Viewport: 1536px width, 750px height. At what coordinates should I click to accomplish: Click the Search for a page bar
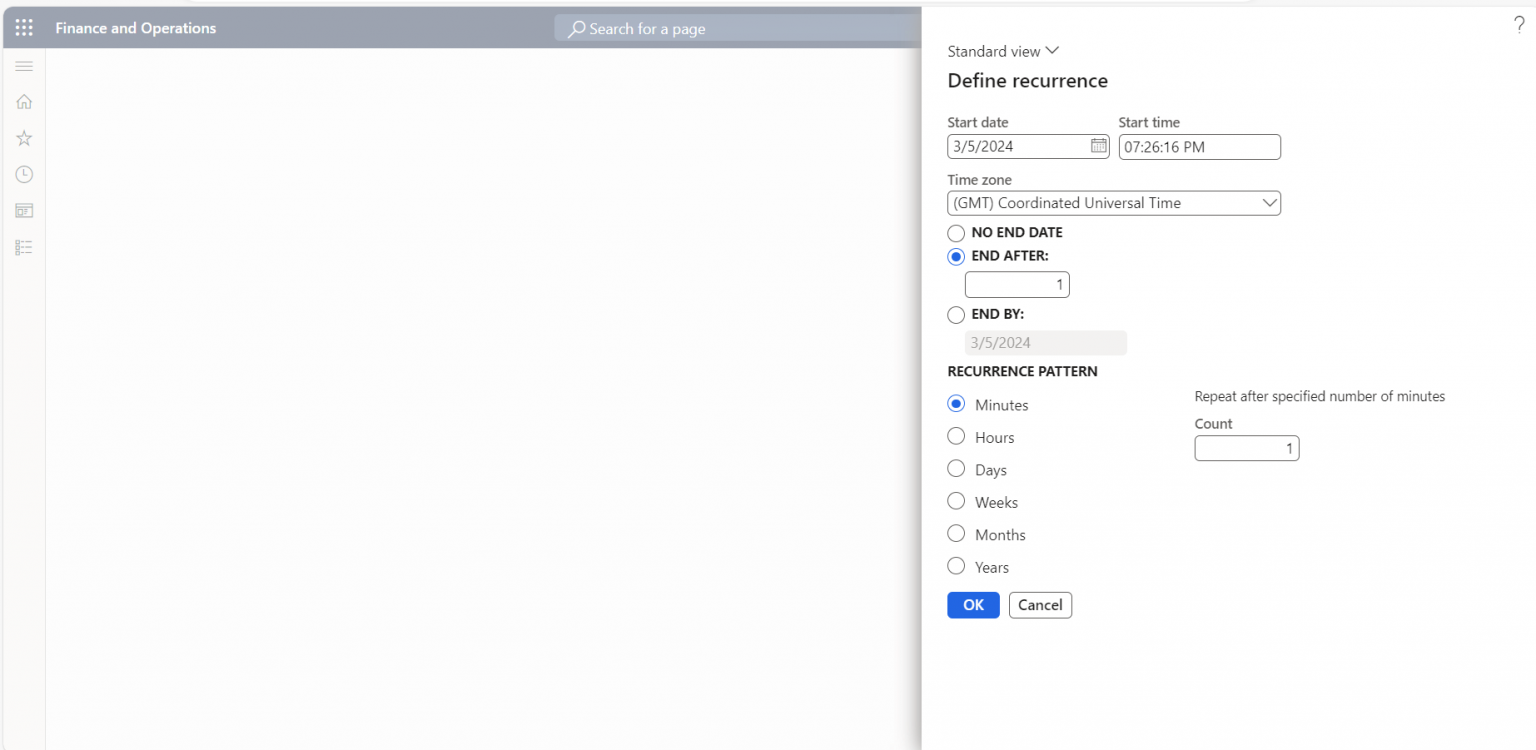click(737, 28)
